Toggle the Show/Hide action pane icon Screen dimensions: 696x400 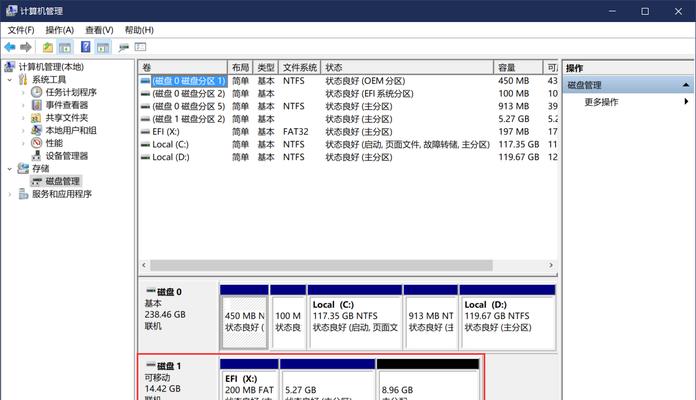point(103,47)
